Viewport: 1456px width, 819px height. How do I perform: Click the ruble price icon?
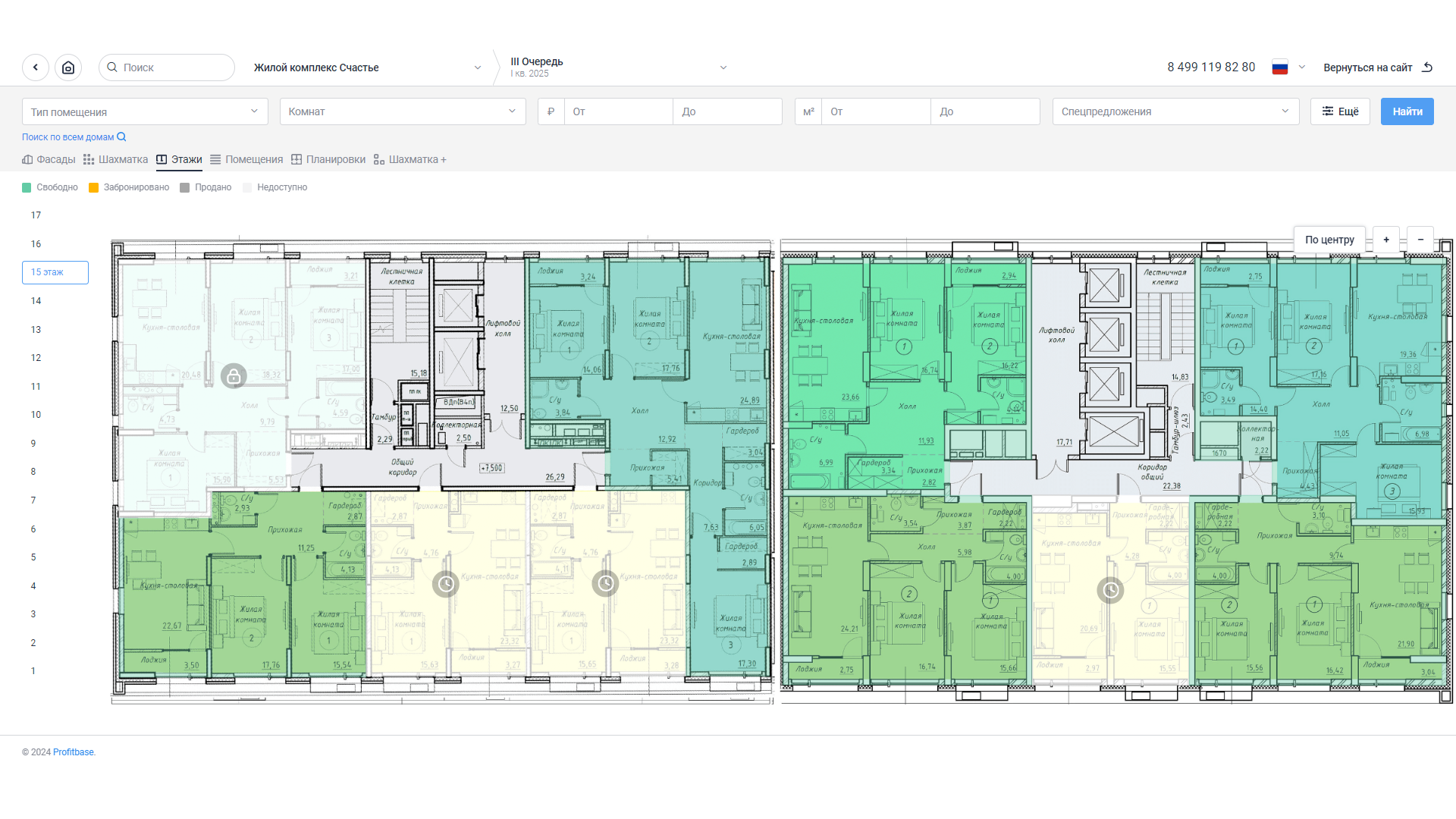pyautogui.click(x=551, y=111)
